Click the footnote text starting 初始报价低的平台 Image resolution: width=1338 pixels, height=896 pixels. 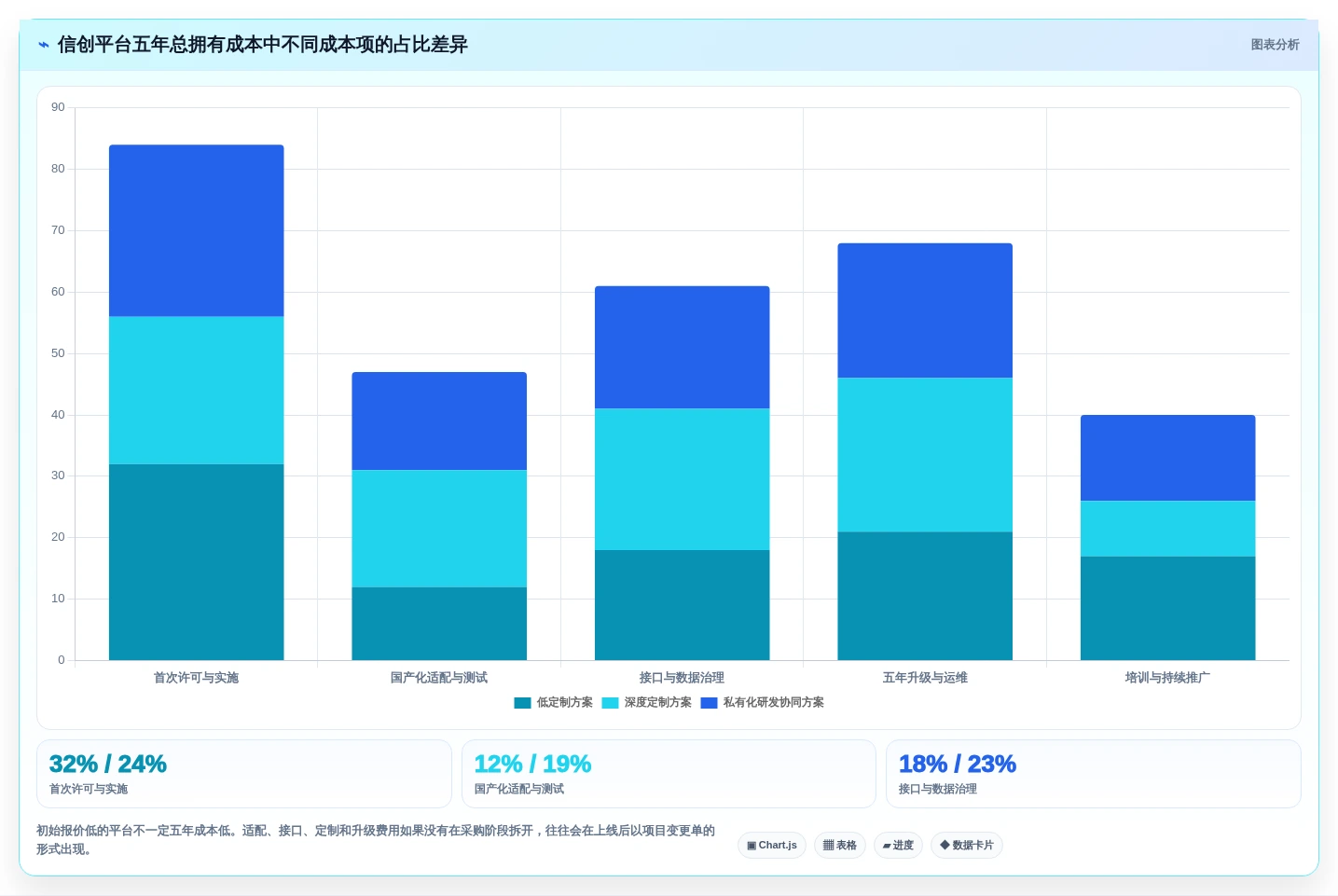[376, 840]
